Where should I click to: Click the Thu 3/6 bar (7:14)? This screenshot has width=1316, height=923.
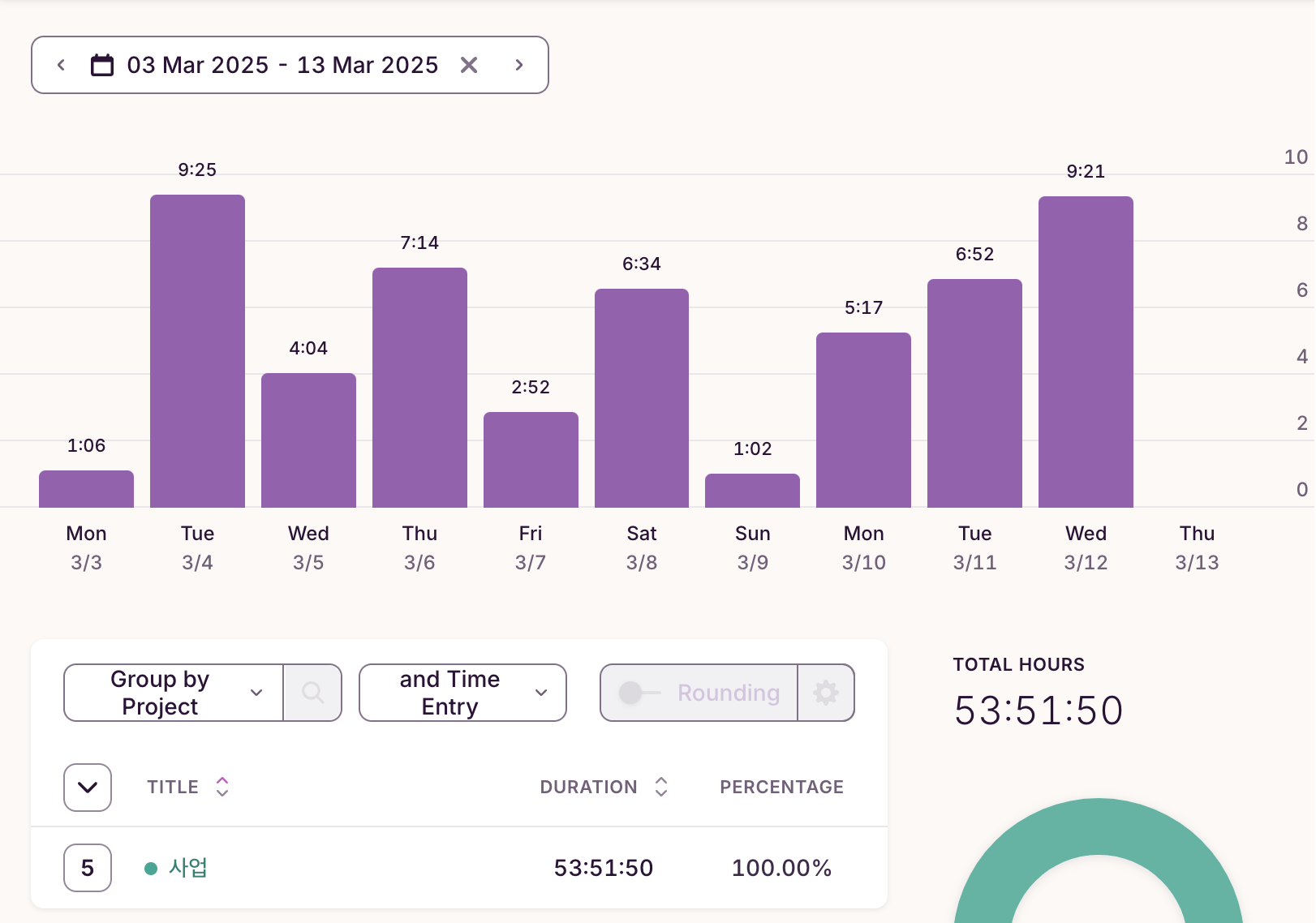point(419,388)
